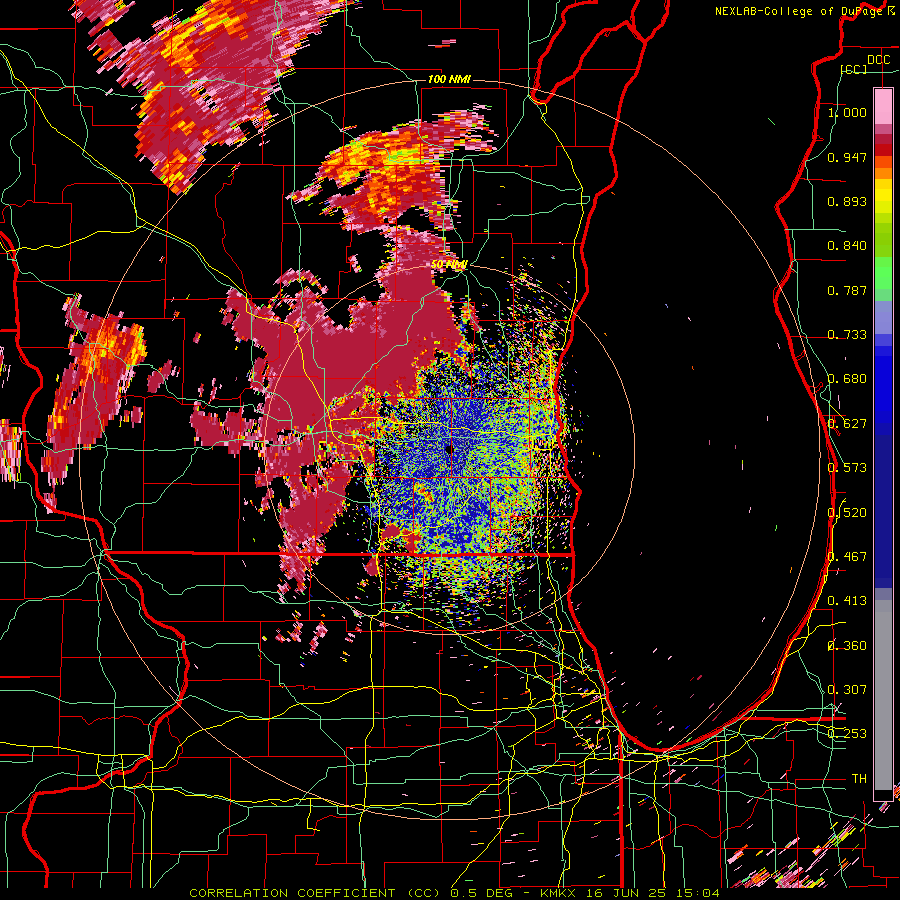
Task: Select the 0.360 color scale value
Action: tap(847, 646)
